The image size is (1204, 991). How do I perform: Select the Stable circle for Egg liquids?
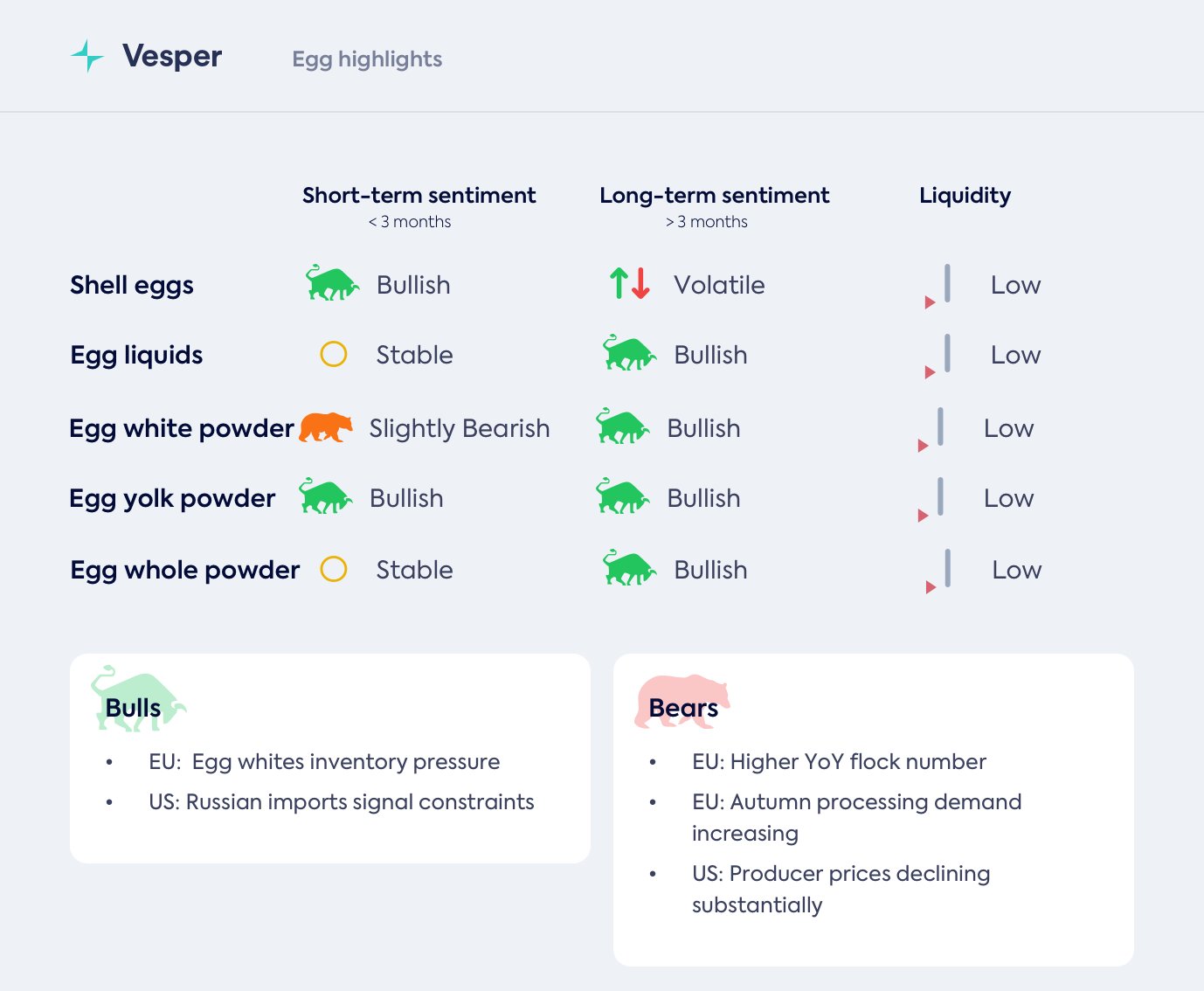tap(334, 354)
